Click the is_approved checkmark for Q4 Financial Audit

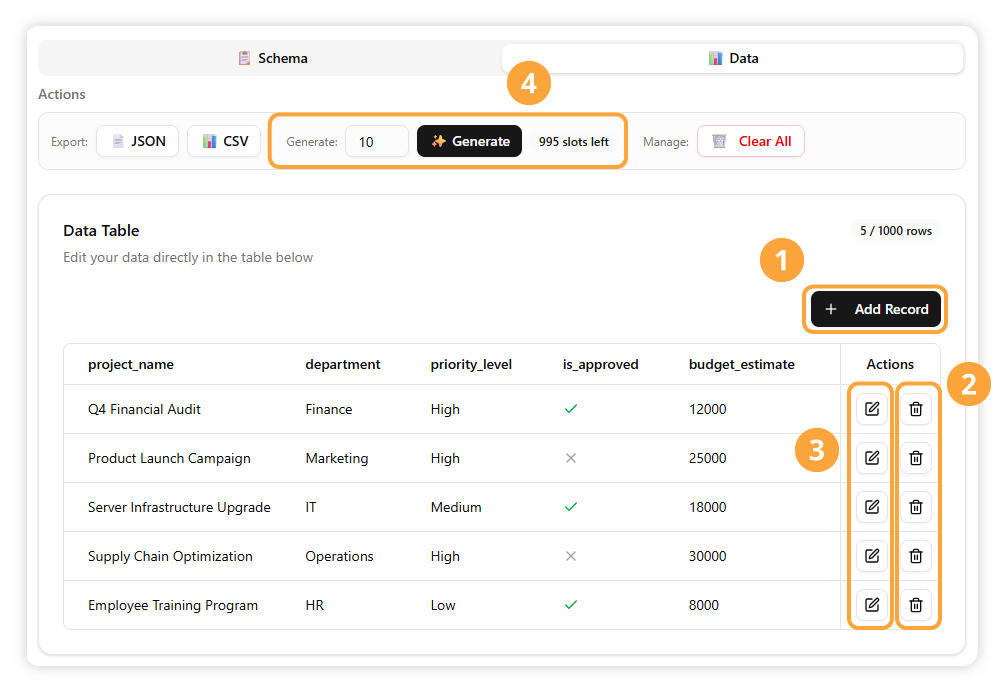[571, 409]
